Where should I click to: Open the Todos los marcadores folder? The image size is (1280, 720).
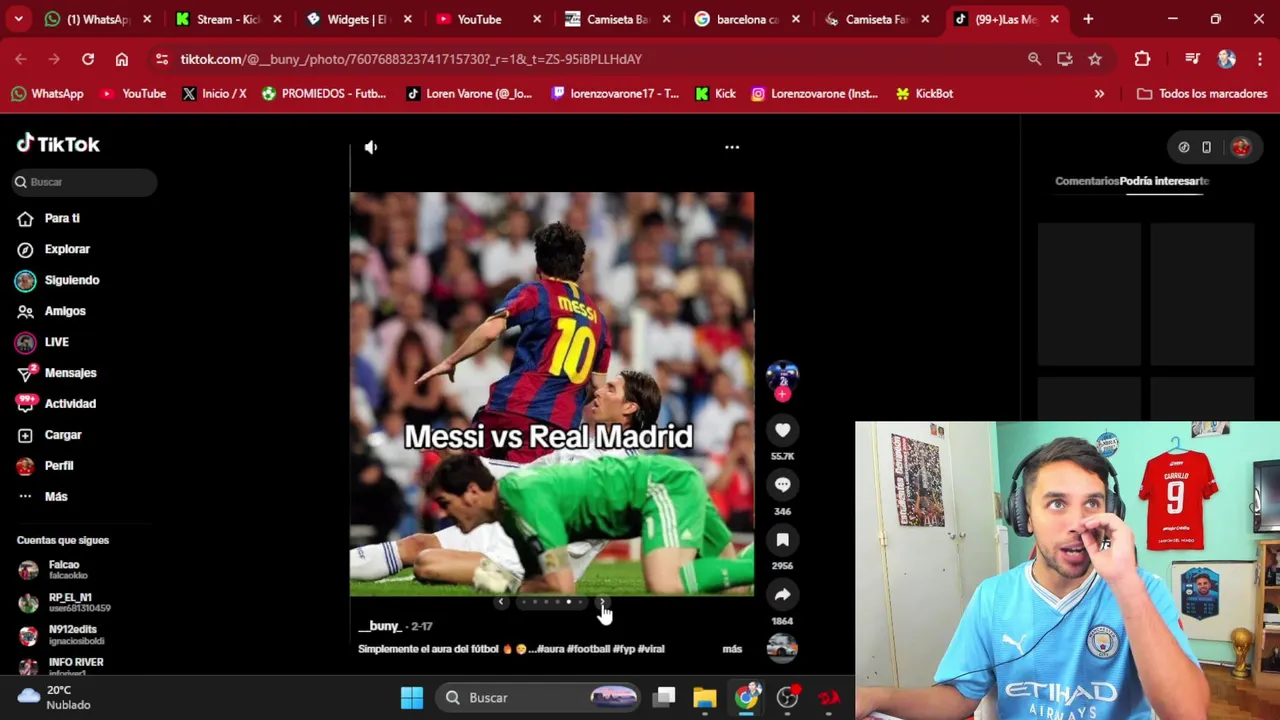coord(1202,94)
